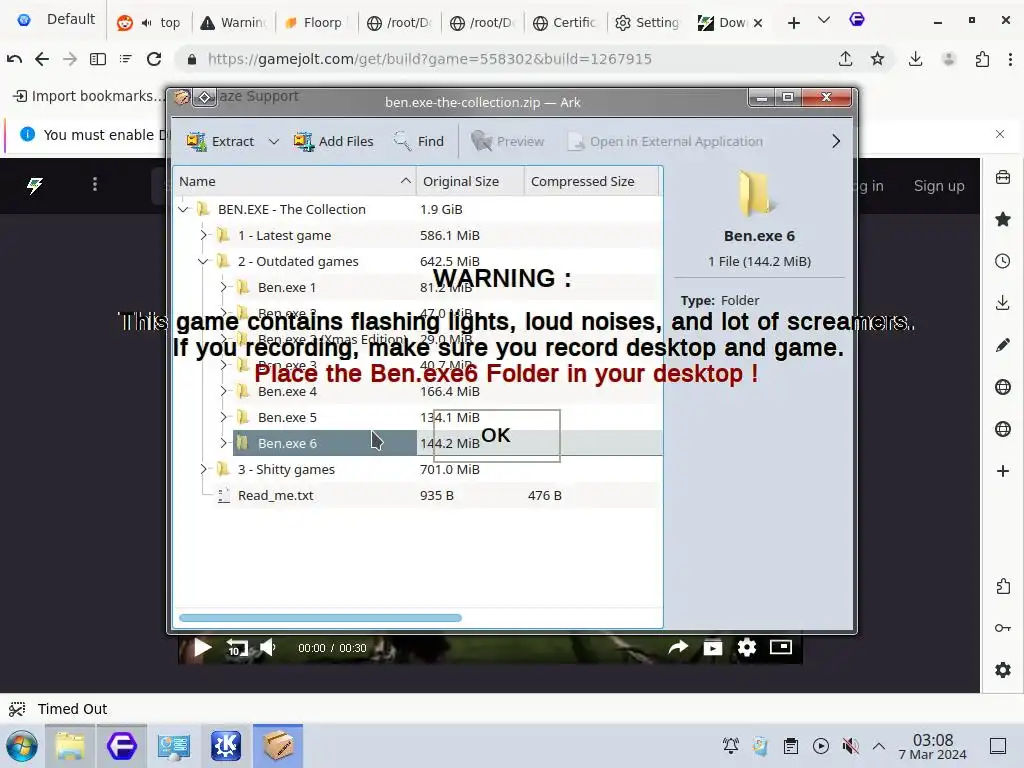Expand the Ben.exe 4 folder
Viewport: 1024px width, 768px height.
click(223, 391)
